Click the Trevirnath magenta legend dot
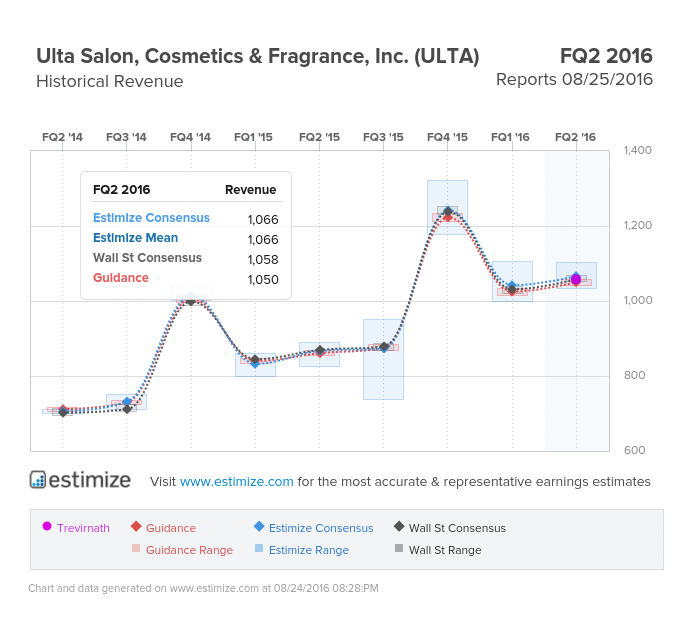This screenshot has width=685, height=620. (47, 526)
